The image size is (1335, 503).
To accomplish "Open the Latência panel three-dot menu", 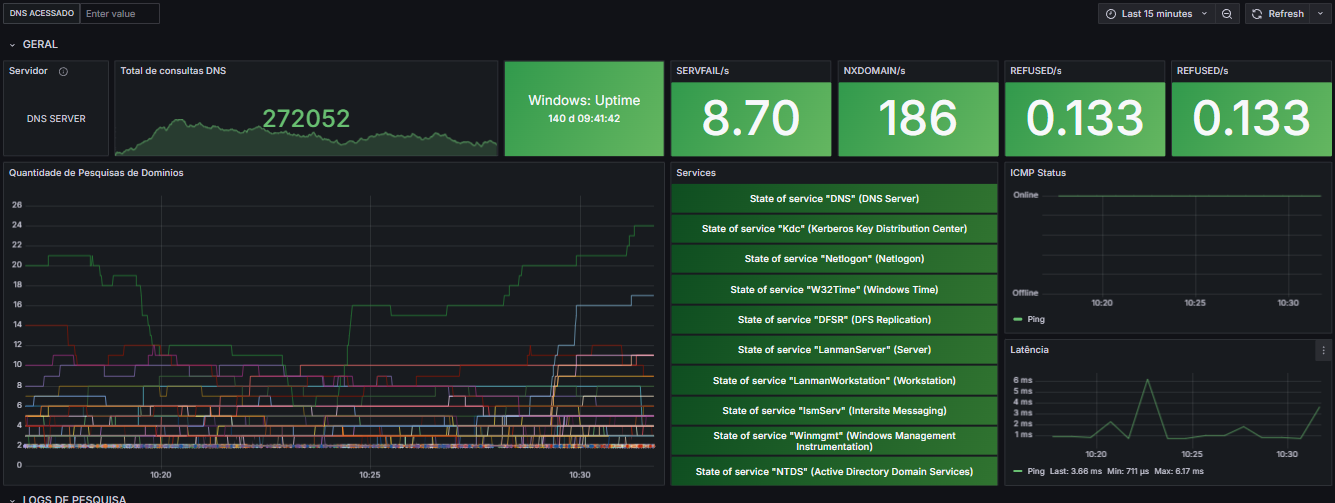I will click(x=1323, y=350).
